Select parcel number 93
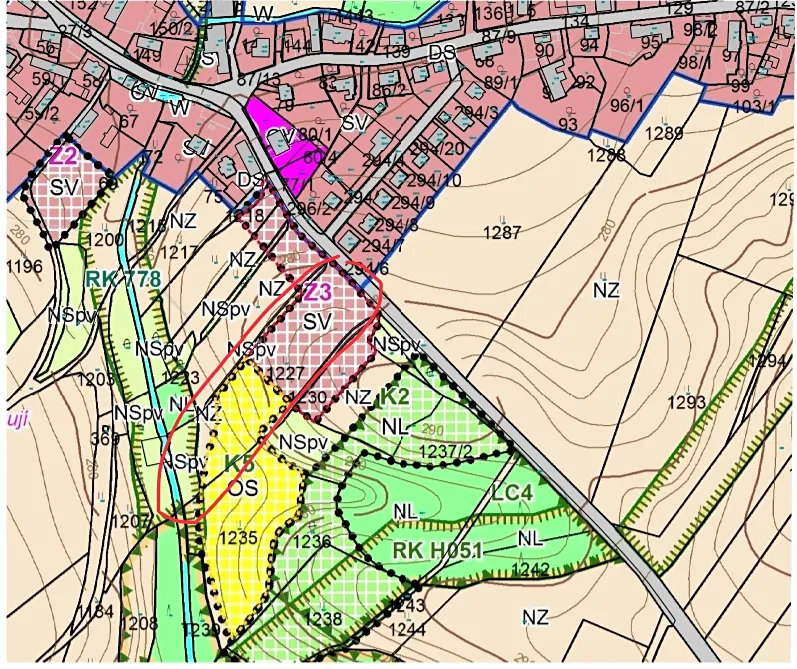 tap(568, 124)
